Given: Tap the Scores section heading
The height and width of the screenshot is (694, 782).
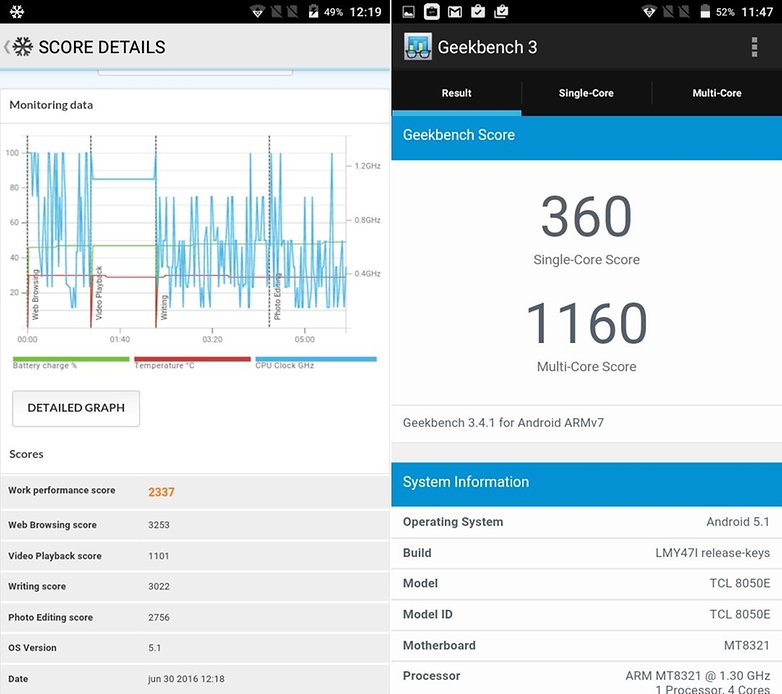Looking at the screenshot, I should pyautogui.click(x=26, y=454).
